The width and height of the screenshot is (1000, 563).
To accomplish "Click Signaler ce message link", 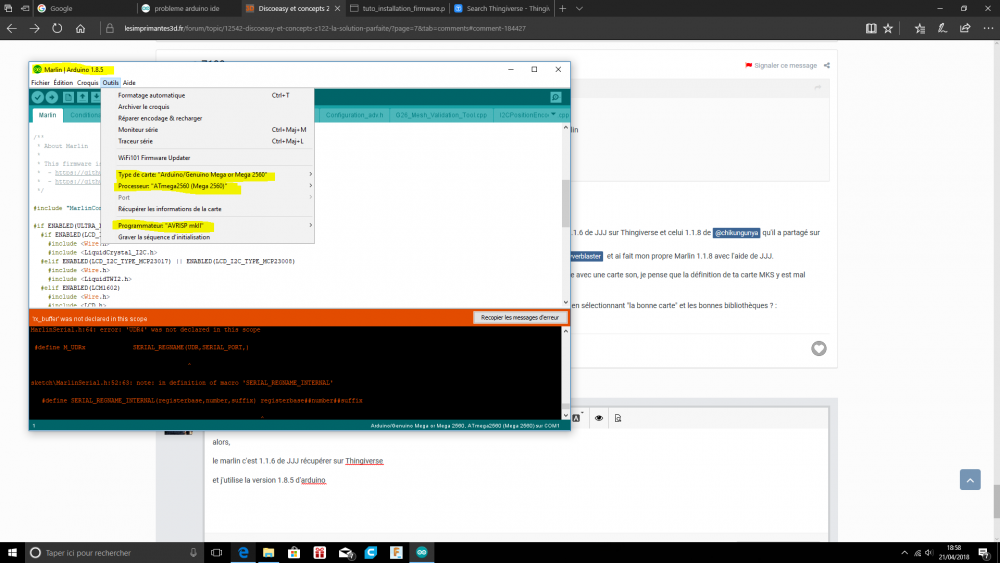I will [781, 66].
